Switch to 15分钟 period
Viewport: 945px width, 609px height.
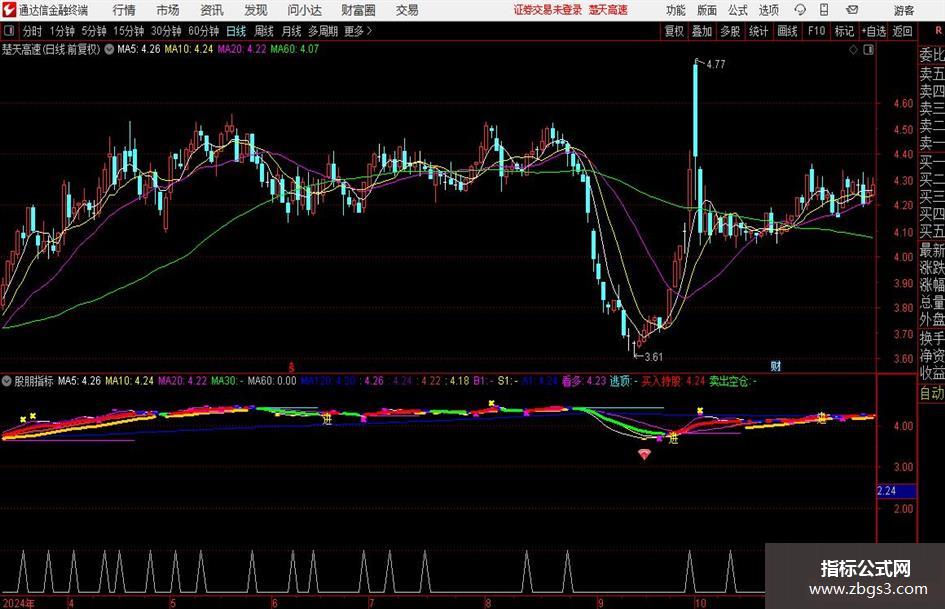(129, 31)
